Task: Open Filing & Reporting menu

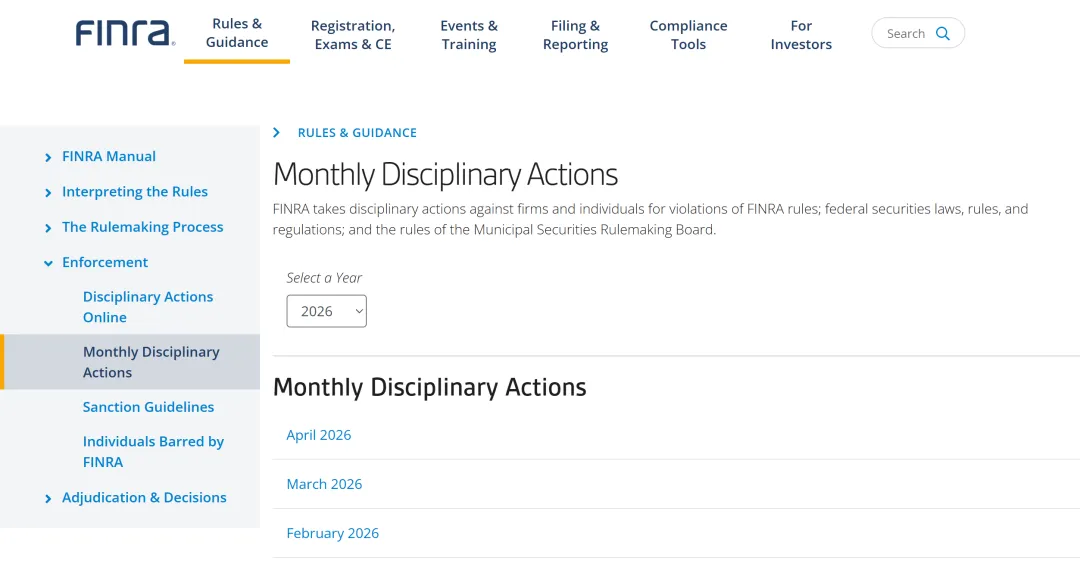Action: click(x=575, y=35)
